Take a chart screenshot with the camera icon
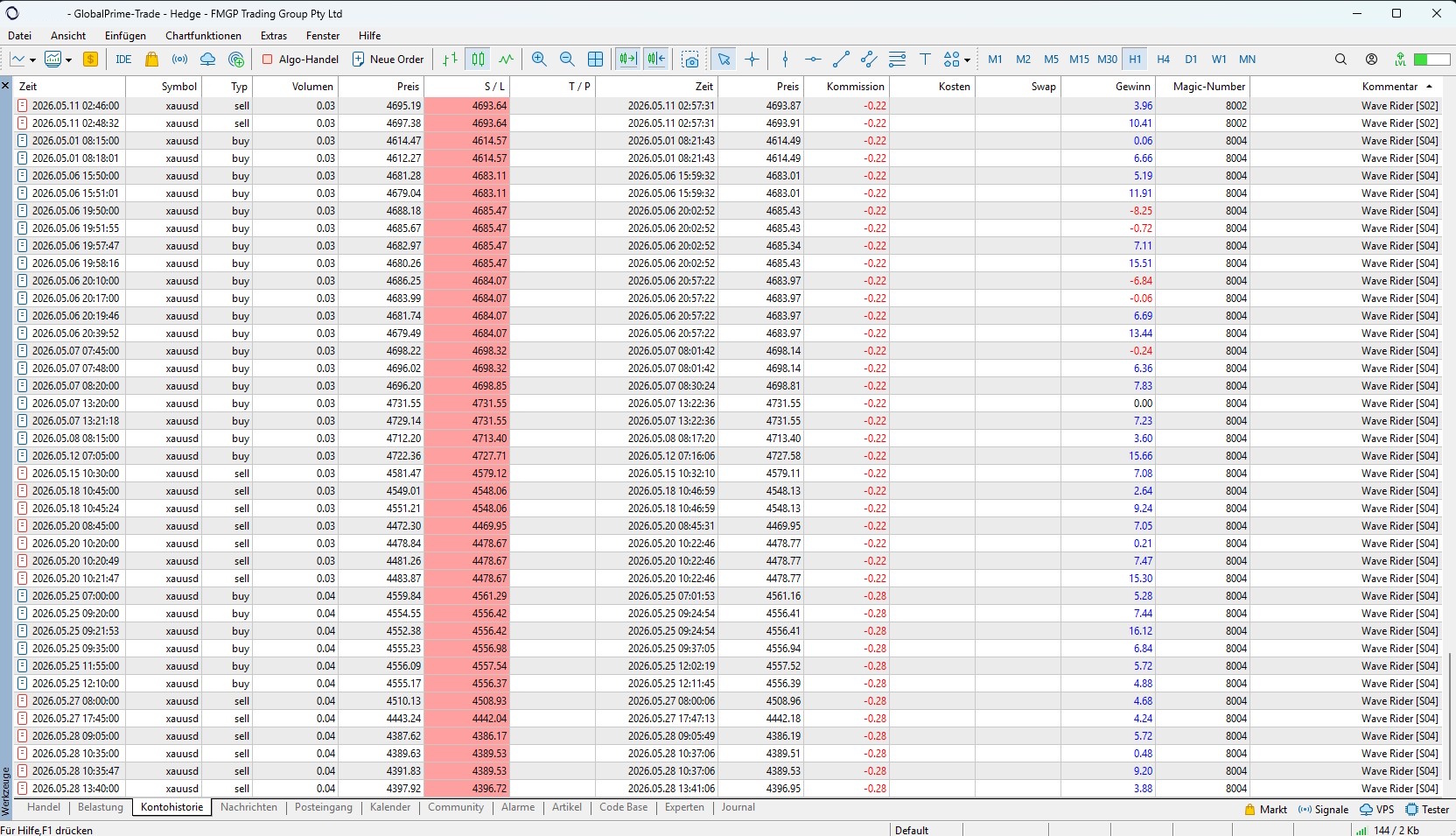The image size is (1456, 836). tap(691, 60)
